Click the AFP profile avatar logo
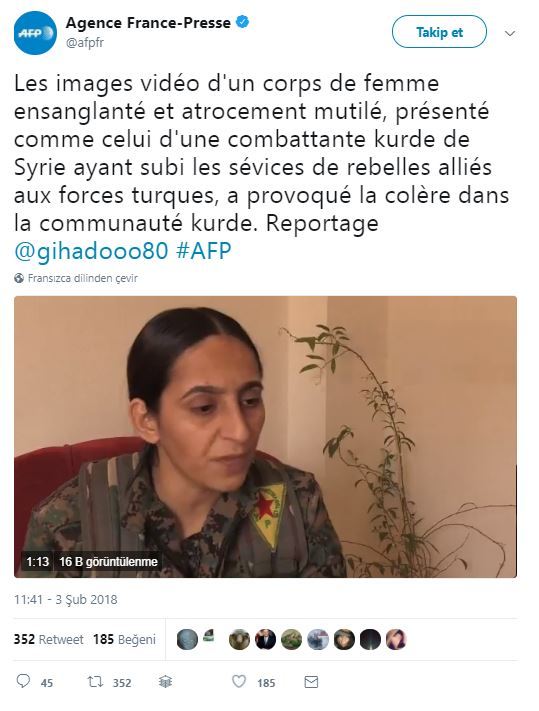 35,33
